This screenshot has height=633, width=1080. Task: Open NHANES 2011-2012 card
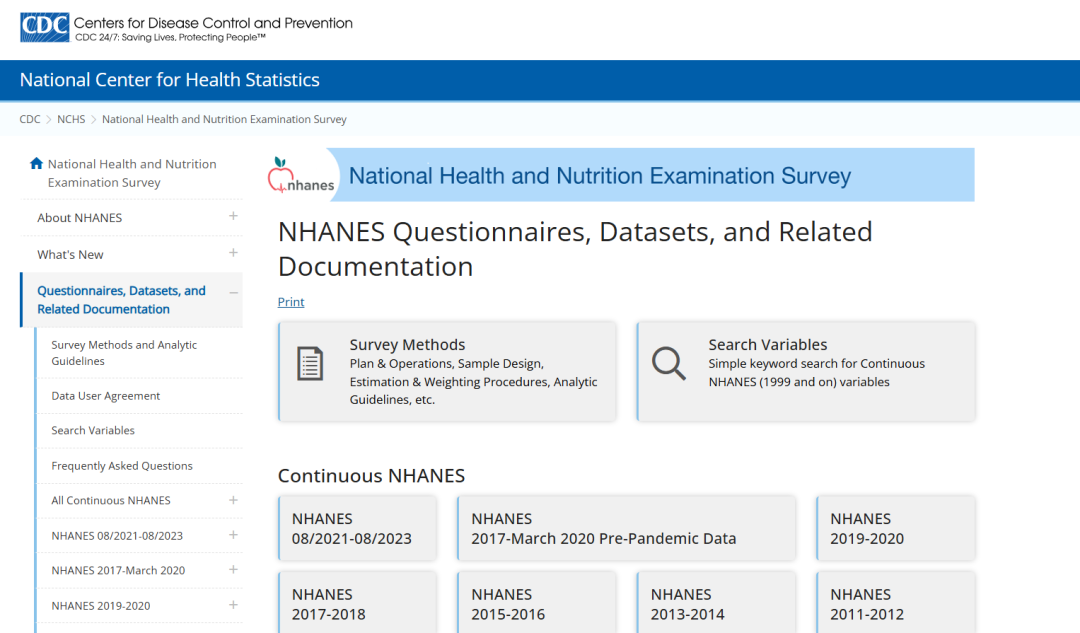click(895, 603)
